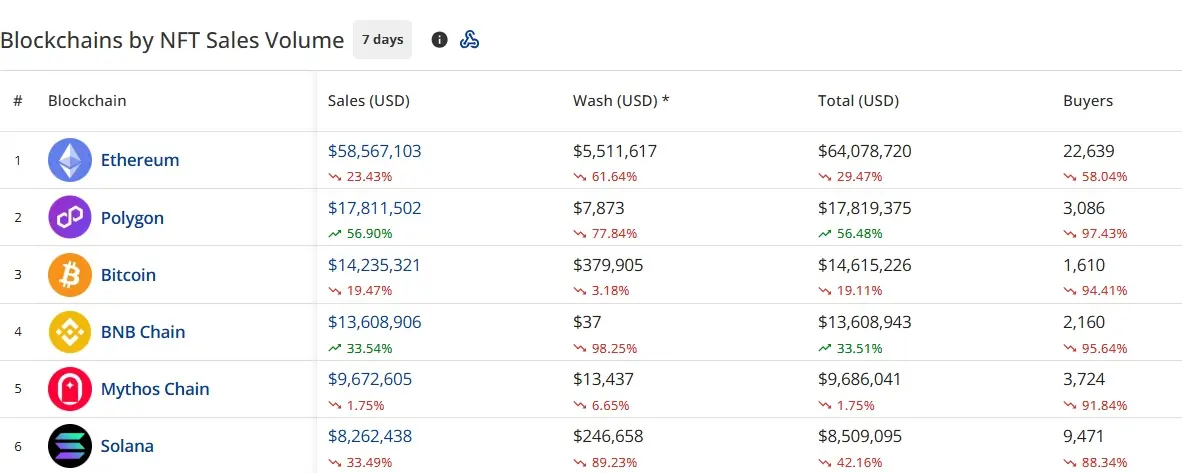The width and height of the screenshot is (1182, 473).
Task: Sort by Wash (USD) column header
Action: point(621,101)
